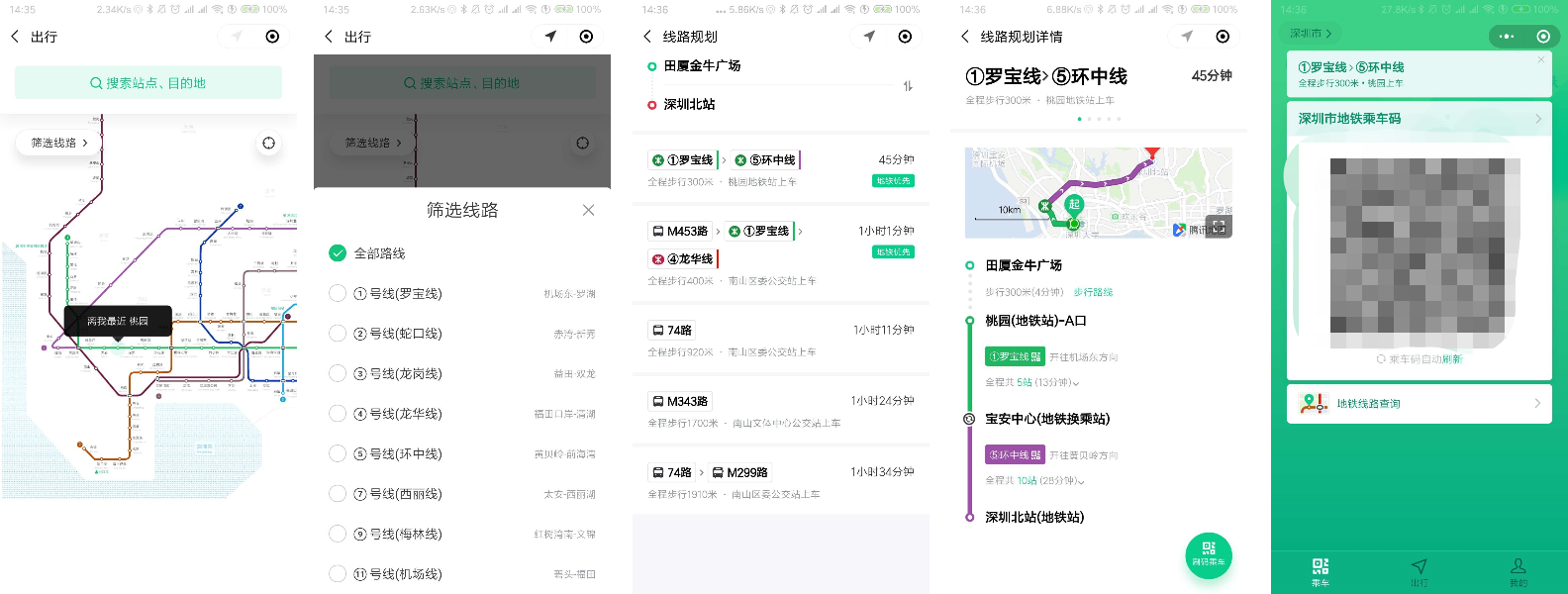This screenshot has width=1568, height=594.
Task: Tap the route pager dots under the 45分钟 header
Action: (x=1099, y=119)
